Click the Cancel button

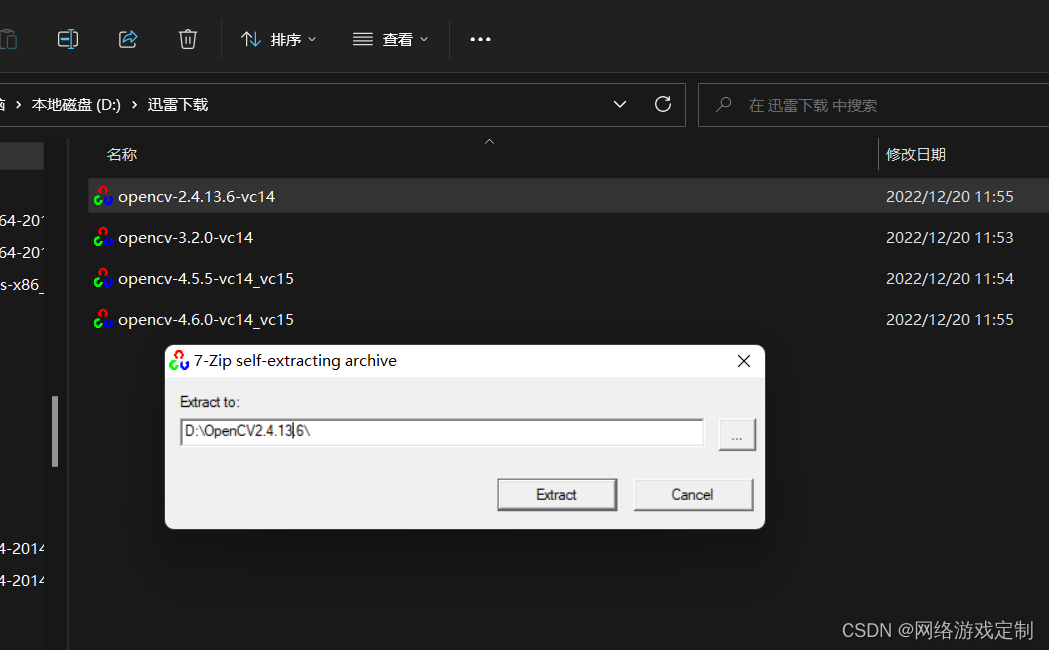click(x=692, y=495)
